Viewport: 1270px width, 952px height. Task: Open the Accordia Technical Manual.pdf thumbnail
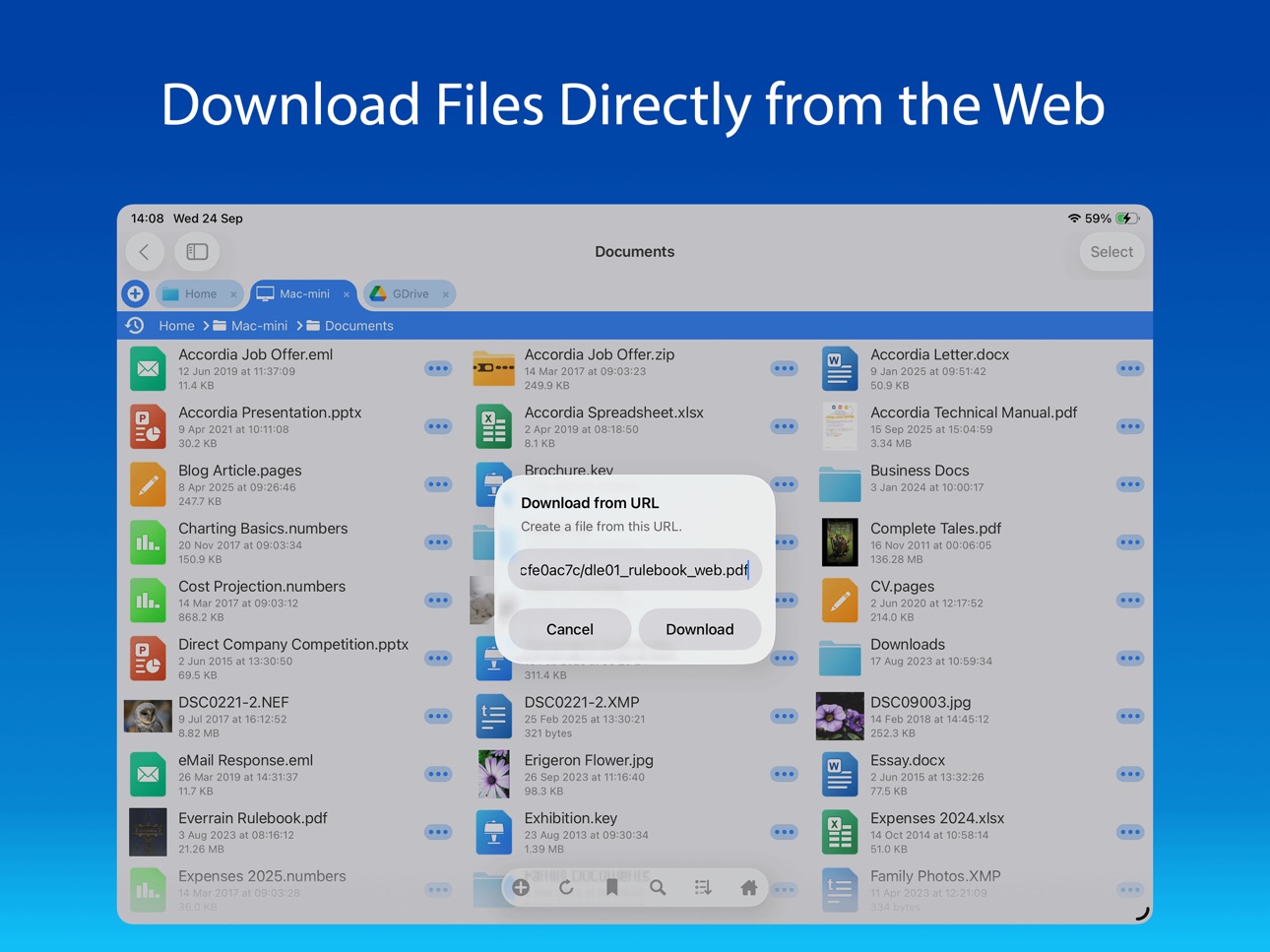839,427
